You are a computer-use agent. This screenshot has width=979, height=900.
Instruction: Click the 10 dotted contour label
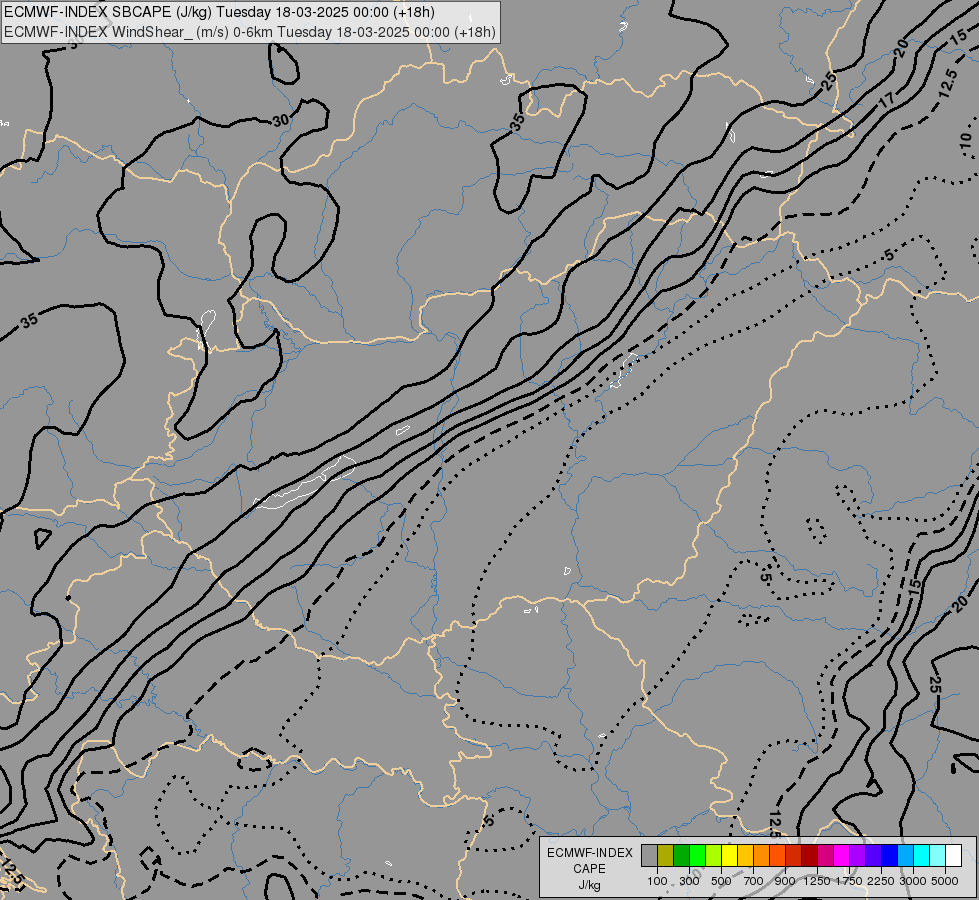coord(966,141)
